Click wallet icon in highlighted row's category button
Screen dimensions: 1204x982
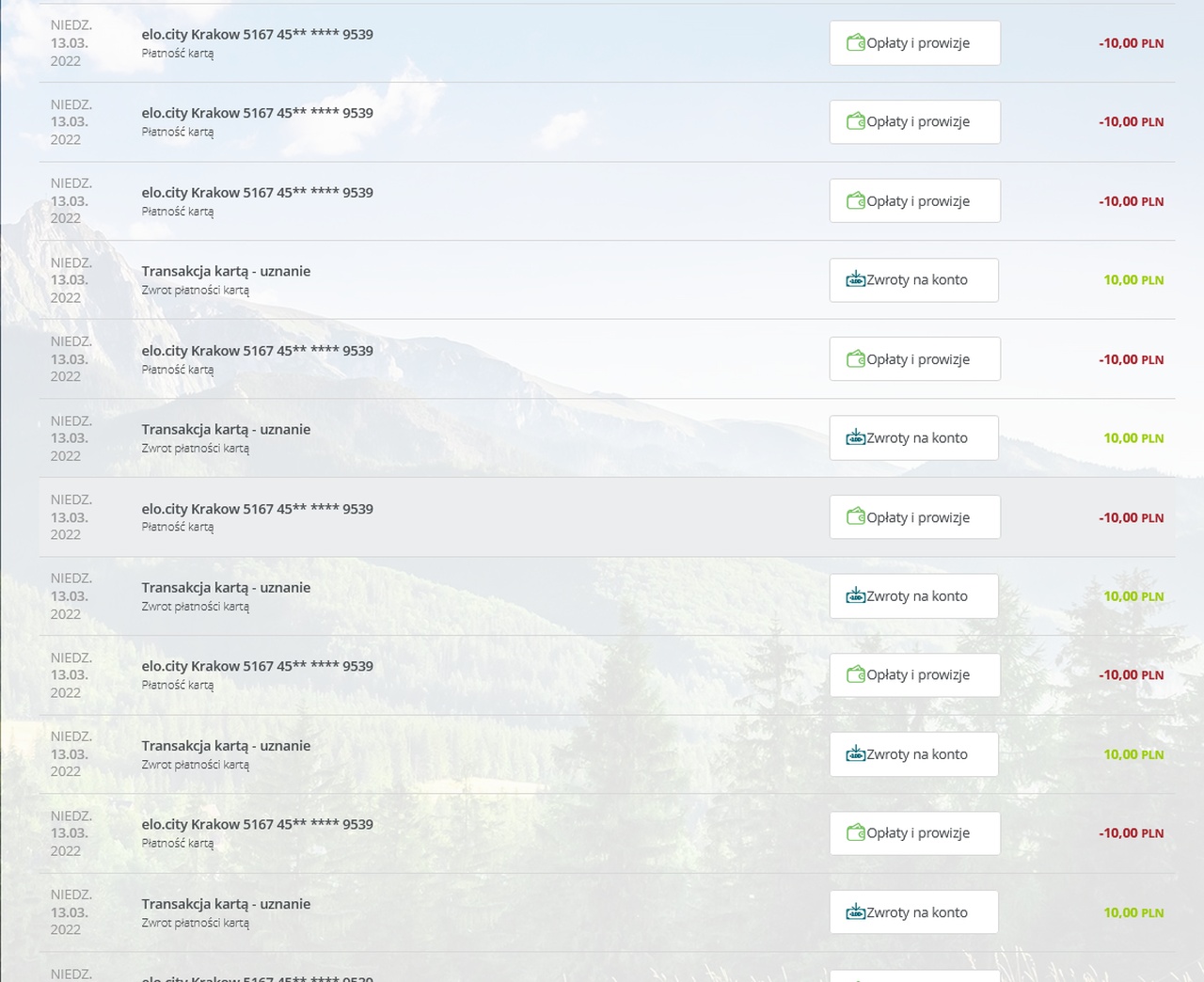(855, 516)
